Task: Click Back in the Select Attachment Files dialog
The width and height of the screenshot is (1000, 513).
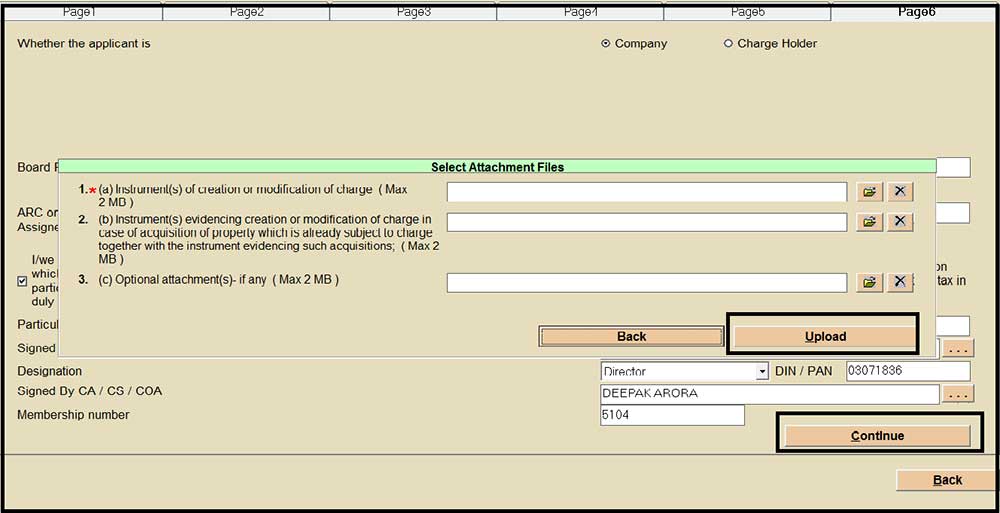Action: tap(631, 337)
